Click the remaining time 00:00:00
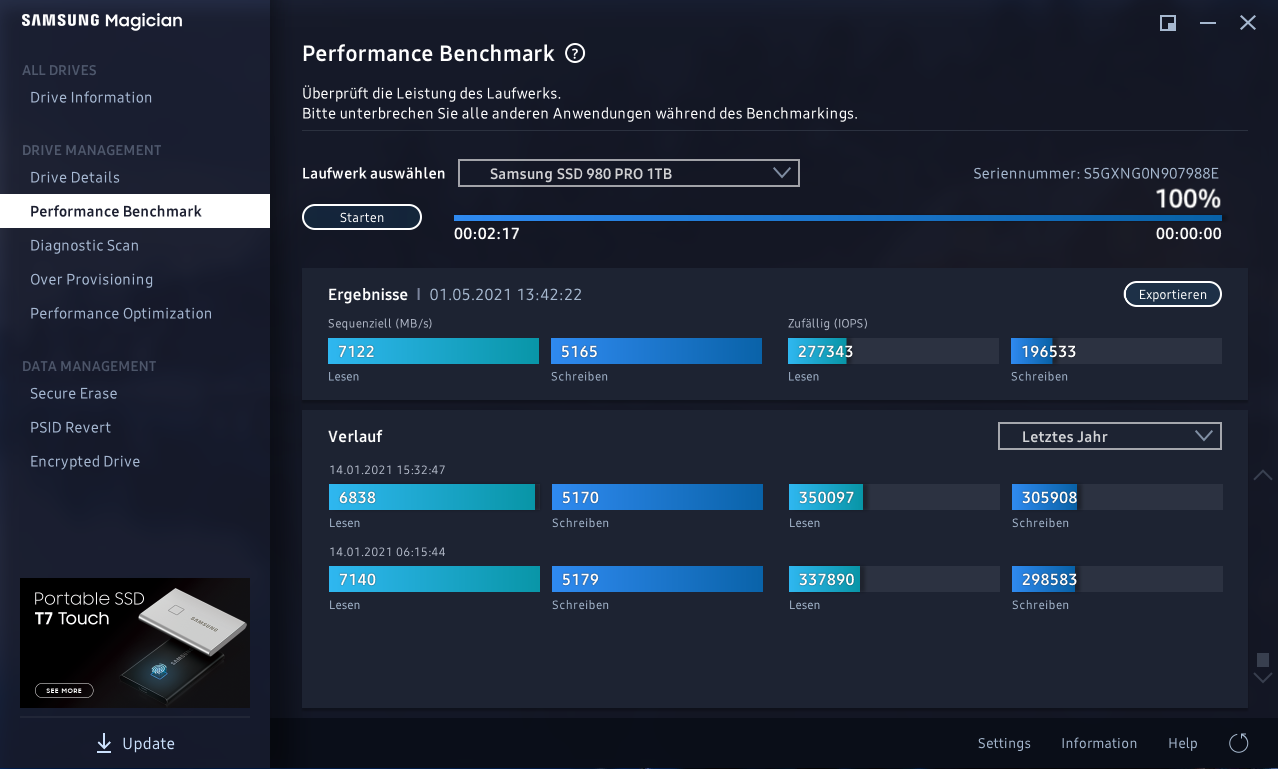 1189,234
